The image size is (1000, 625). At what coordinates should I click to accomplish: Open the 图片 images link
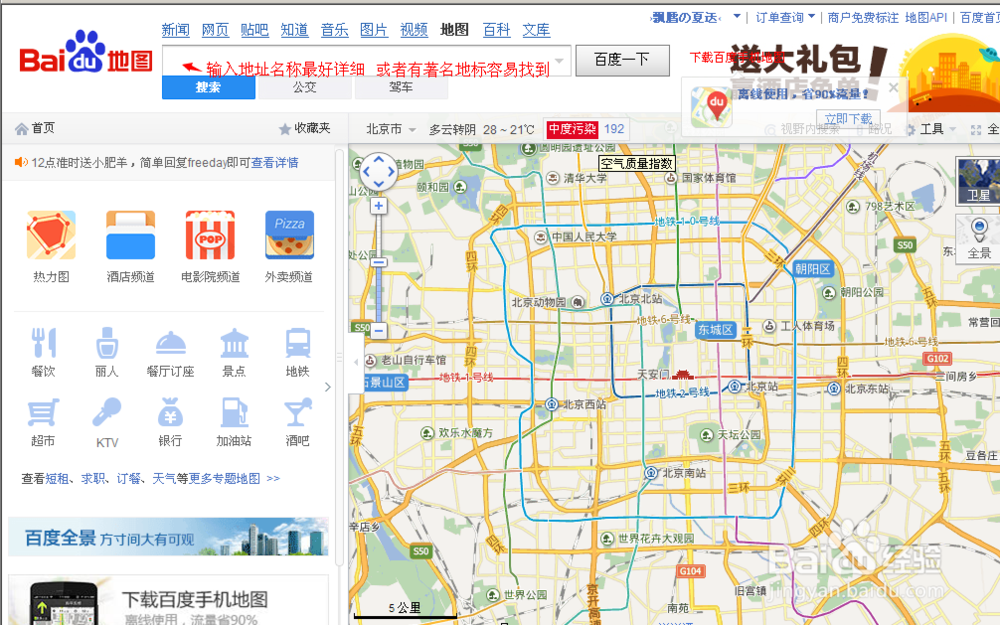click(374, 30)
